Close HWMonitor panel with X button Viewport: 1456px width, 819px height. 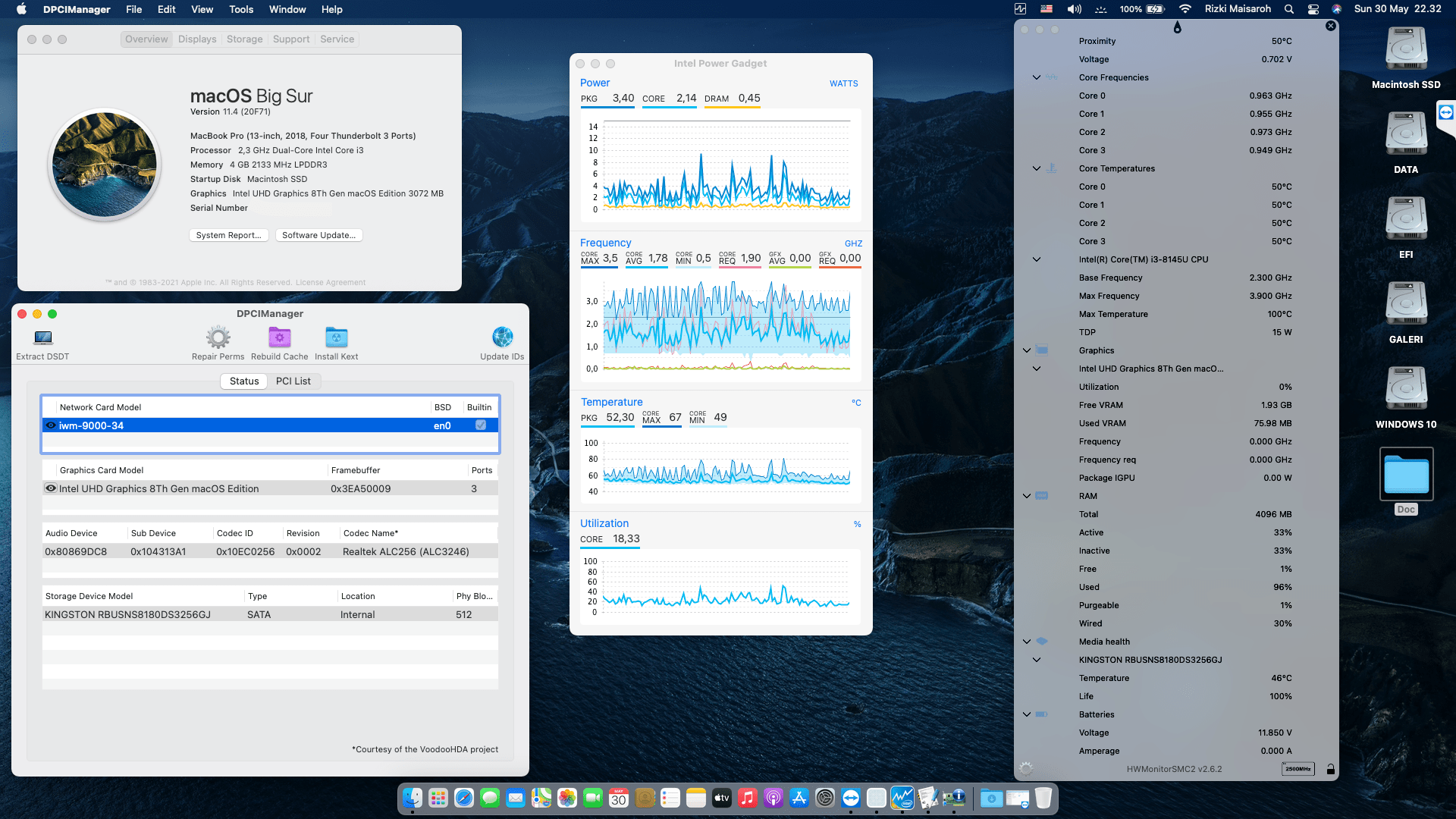[1331, 26]
